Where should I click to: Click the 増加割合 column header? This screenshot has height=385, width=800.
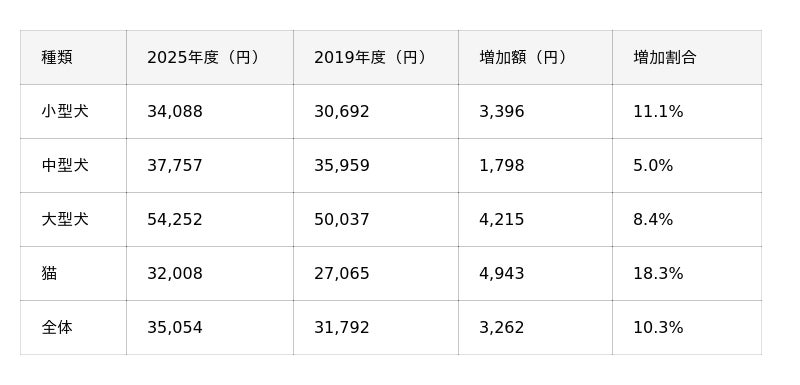[687, 57]
